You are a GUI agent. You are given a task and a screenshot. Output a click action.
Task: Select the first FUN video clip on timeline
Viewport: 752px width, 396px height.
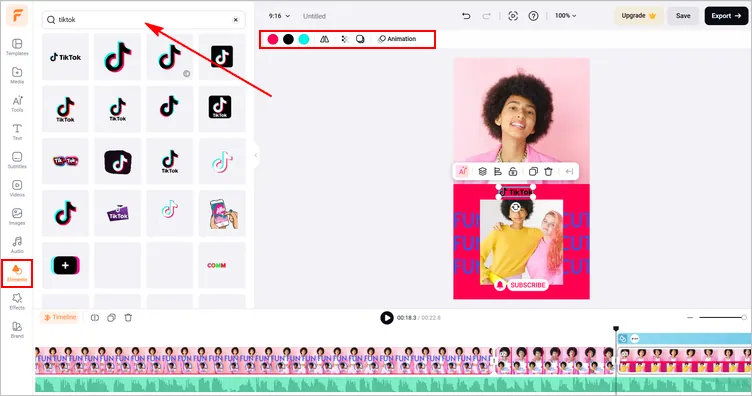click(x=264, y=361)
